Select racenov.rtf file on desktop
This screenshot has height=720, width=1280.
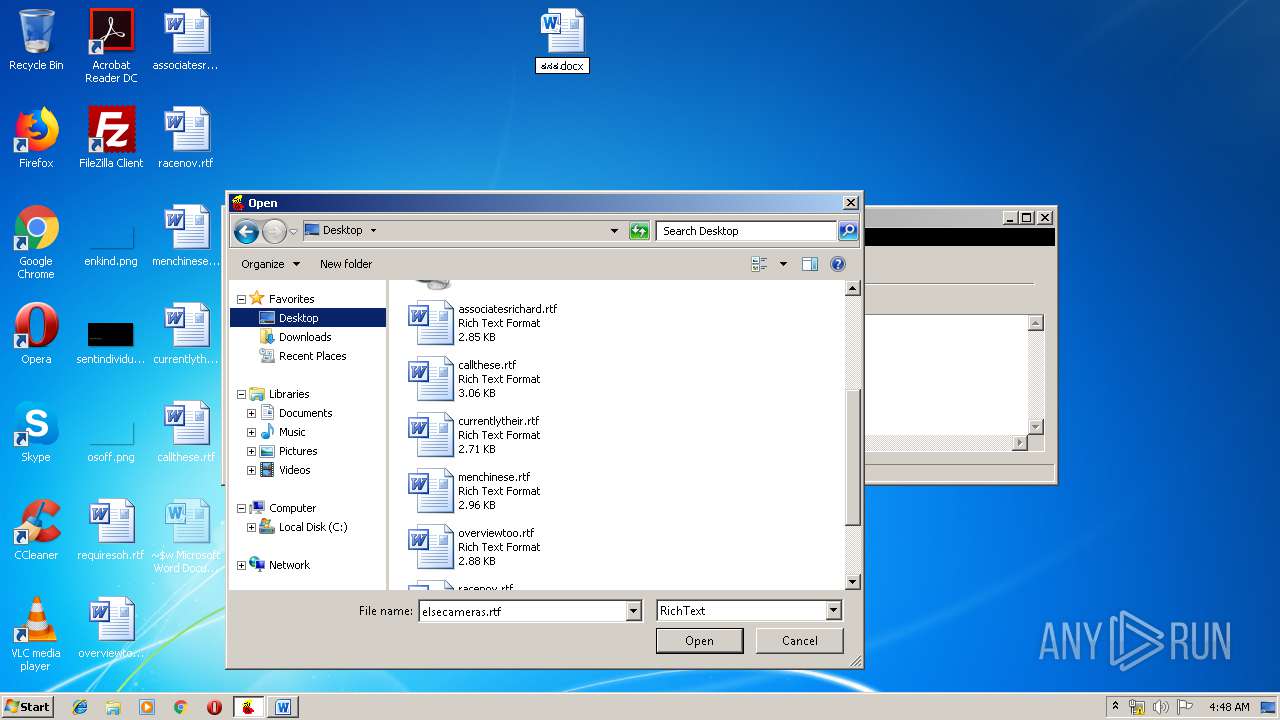(x=186, y=138)
